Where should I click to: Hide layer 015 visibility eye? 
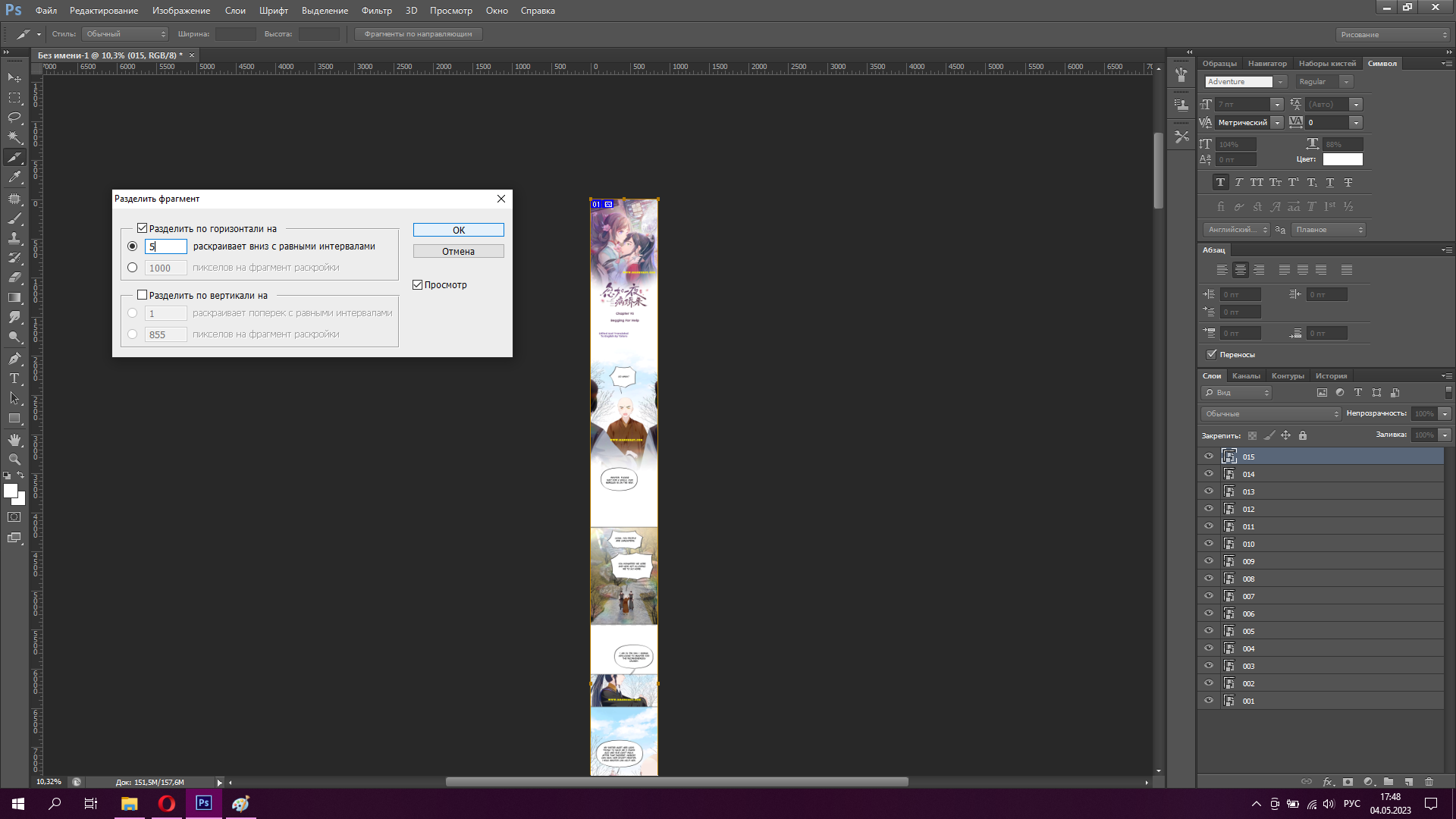1209,457
